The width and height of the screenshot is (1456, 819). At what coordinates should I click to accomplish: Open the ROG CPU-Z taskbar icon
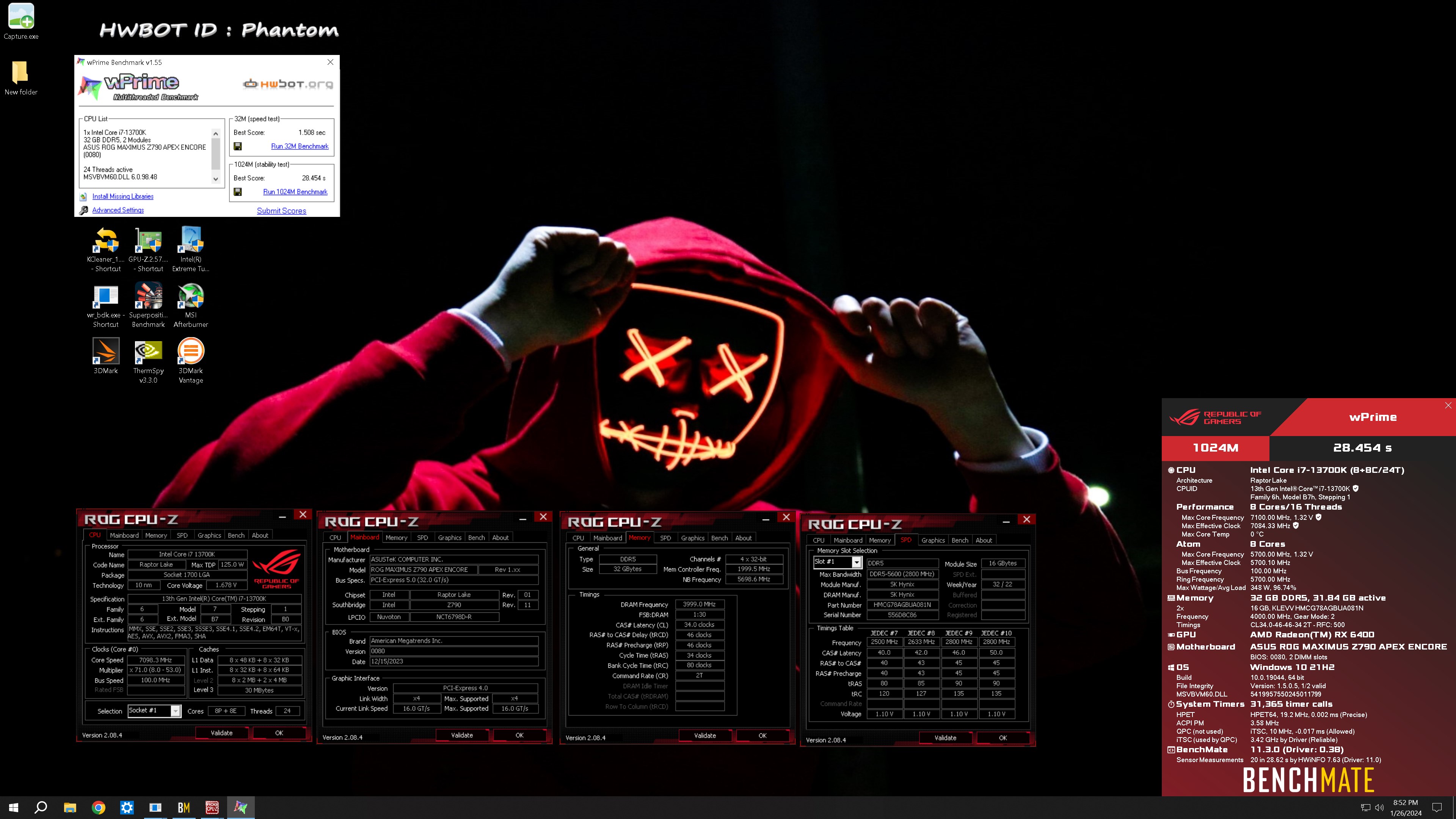coord(212,808)
